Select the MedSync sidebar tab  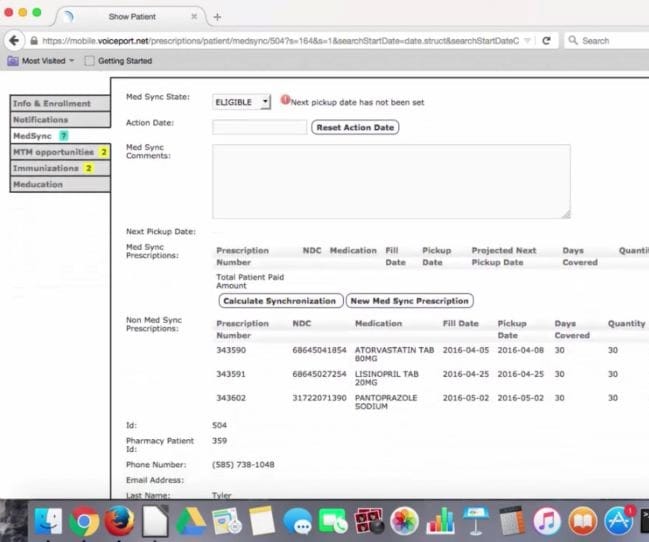tap(60, 136)
